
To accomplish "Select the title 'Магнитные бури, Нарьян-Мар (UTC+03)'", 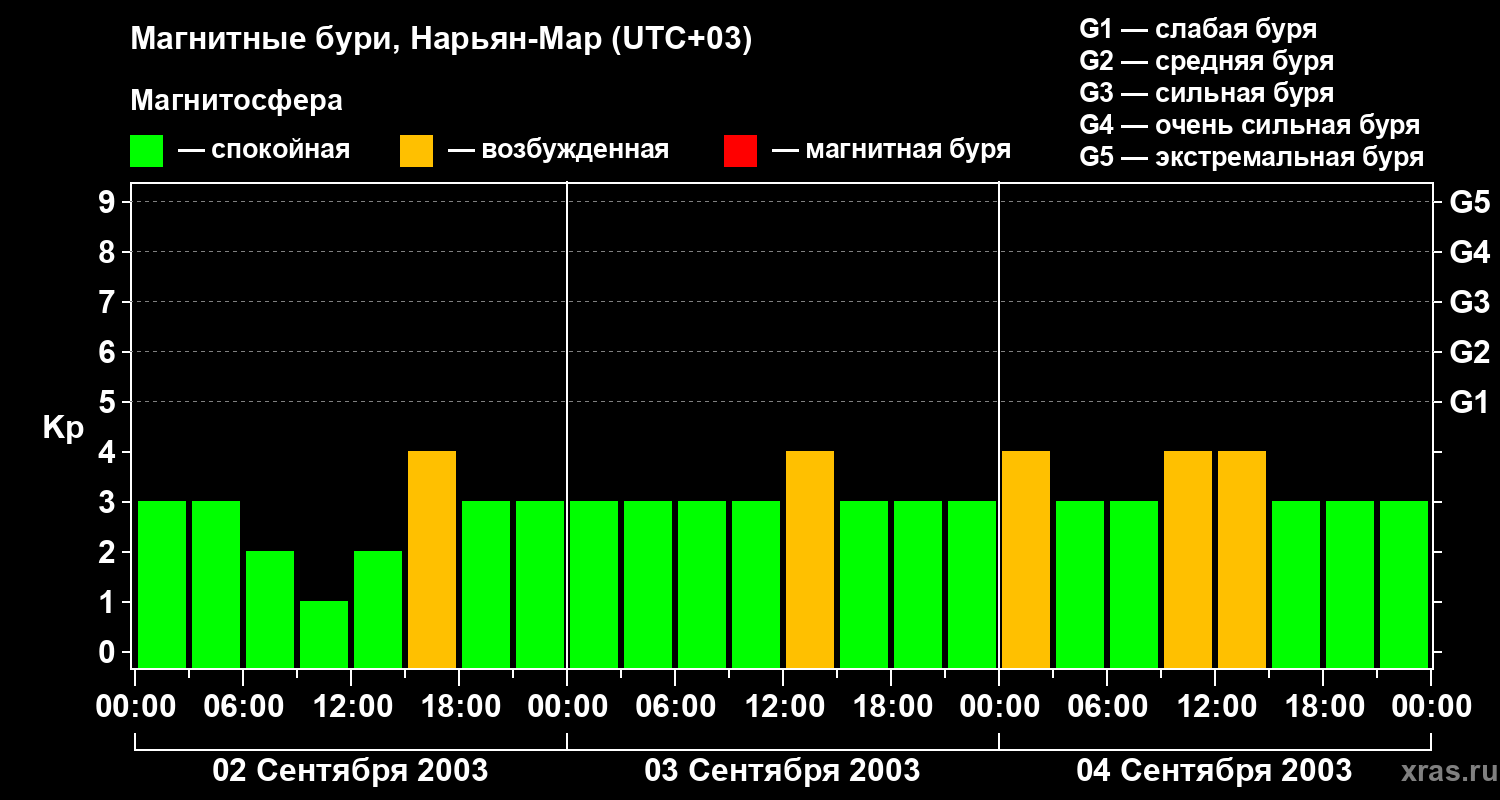I will coord(441,40).
